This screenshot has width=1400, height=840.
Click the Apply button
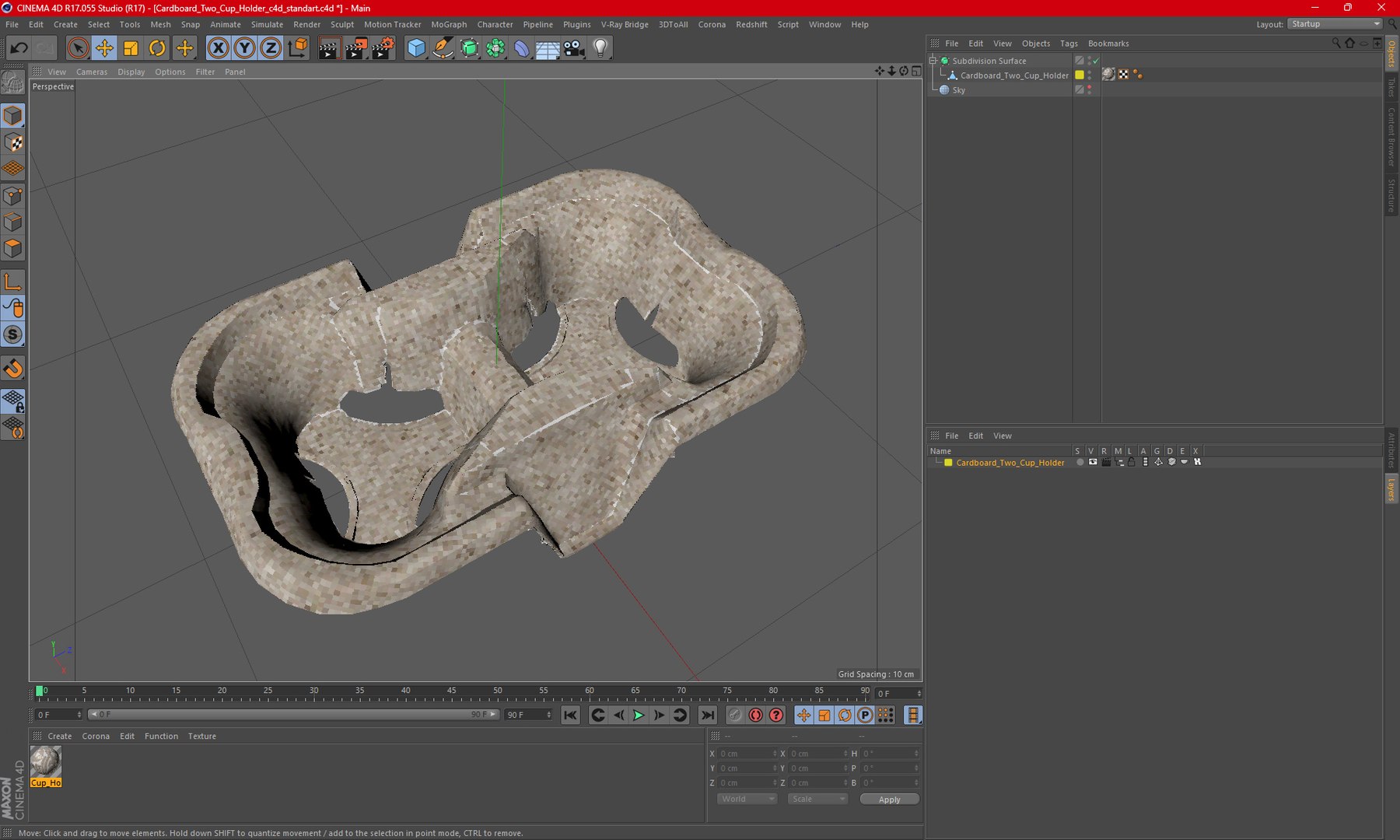[889, 800]
